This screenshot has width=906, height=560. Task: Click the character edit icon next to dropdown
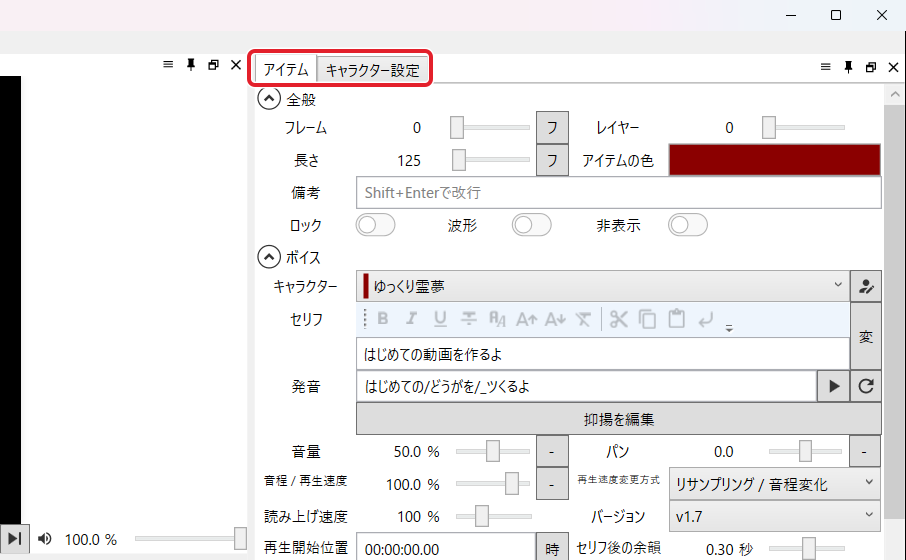866,286
